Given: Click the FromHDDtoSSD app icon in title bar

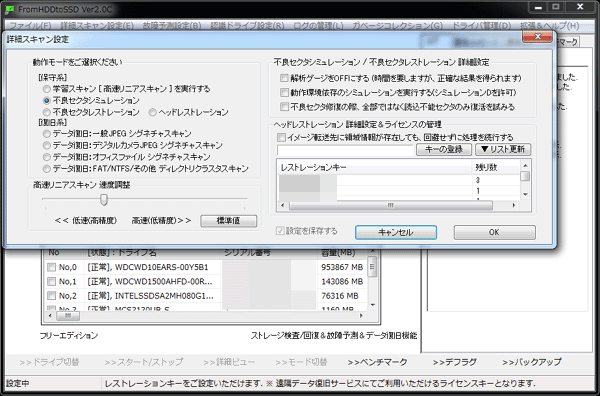Looking at the screenshot, I should (x=10, y=9).
